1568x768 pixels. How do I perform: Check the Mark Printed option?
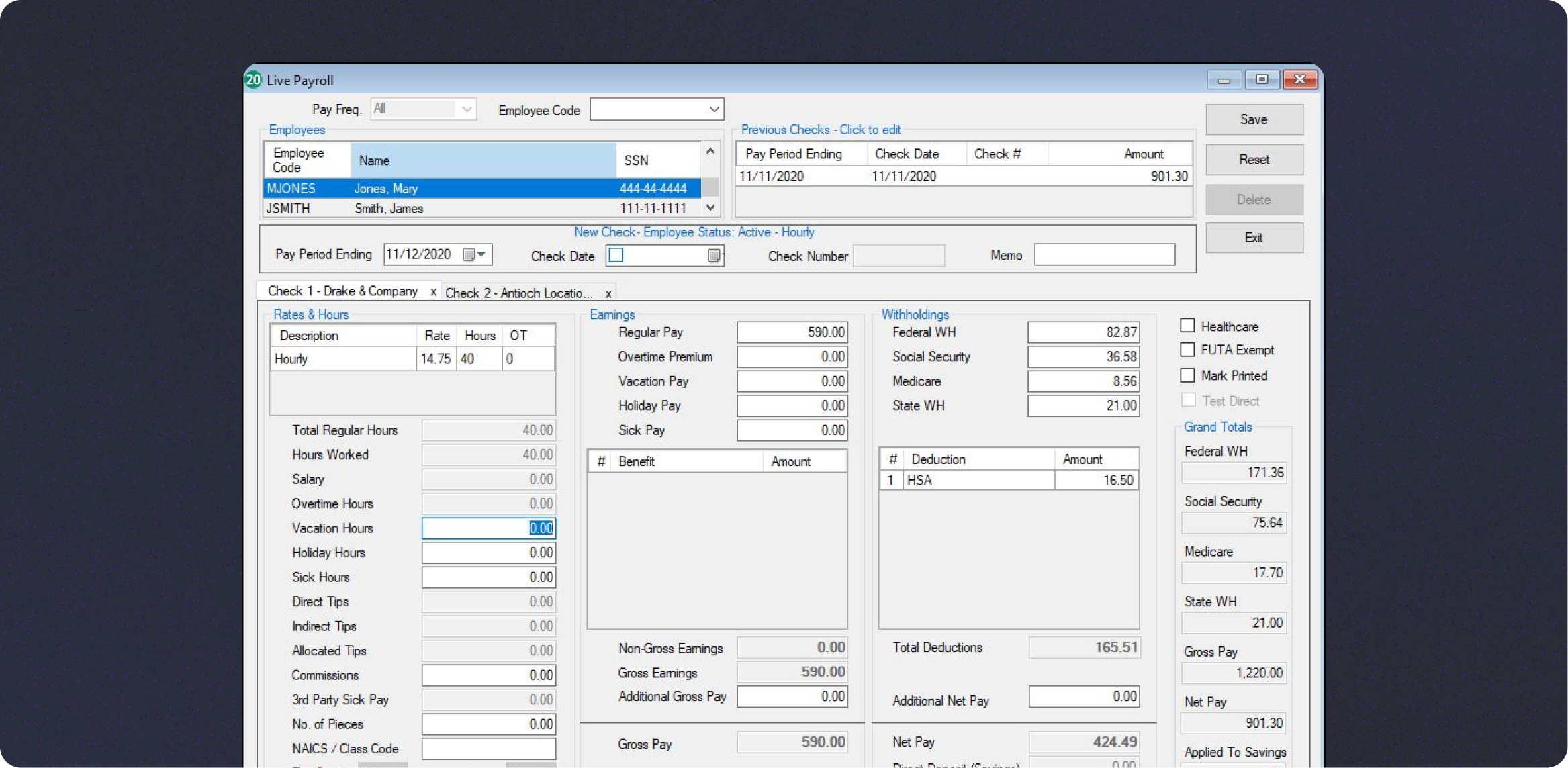(1187, 375)
